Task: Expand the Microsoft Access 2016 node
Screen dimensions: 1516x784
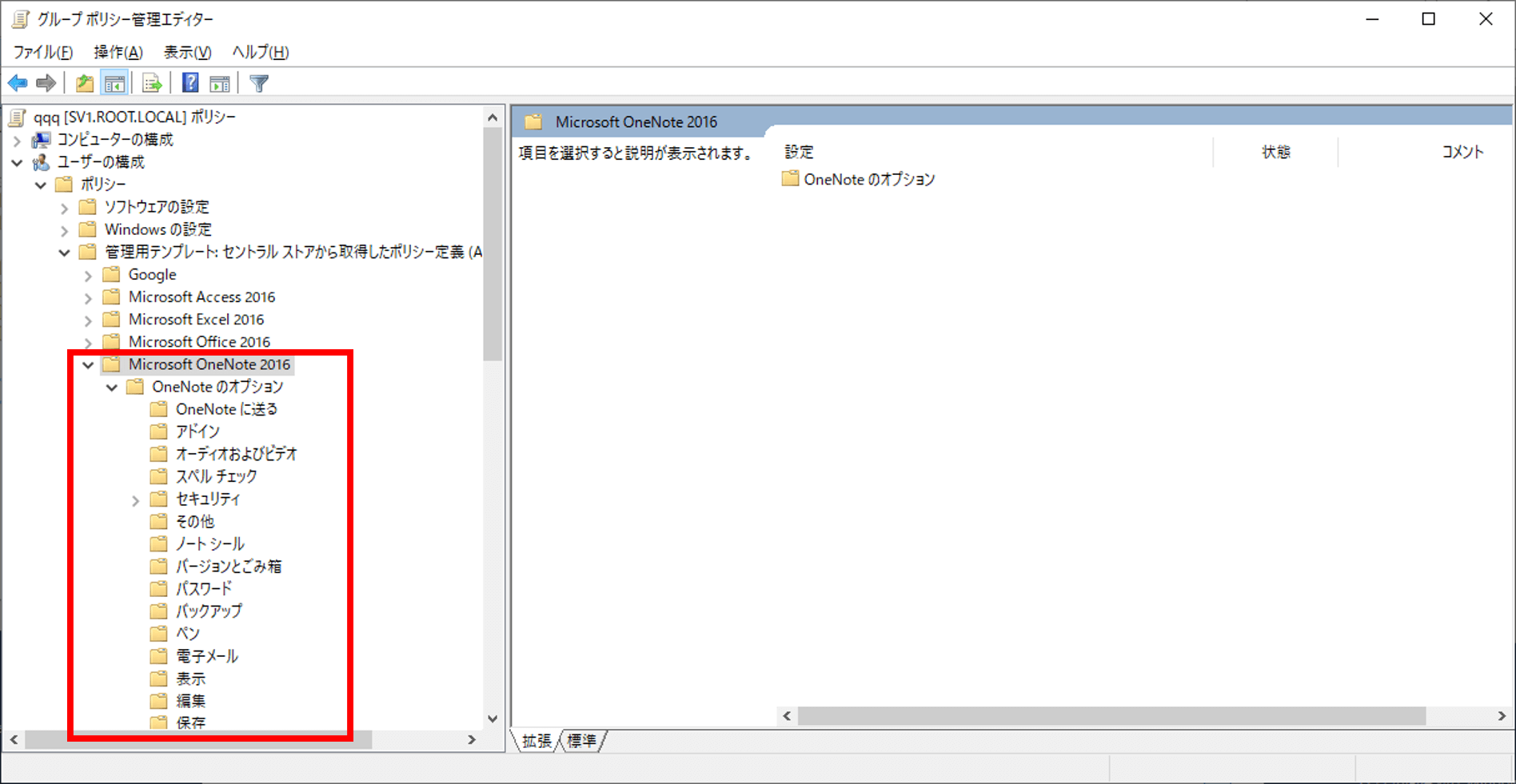Action: 88,297
